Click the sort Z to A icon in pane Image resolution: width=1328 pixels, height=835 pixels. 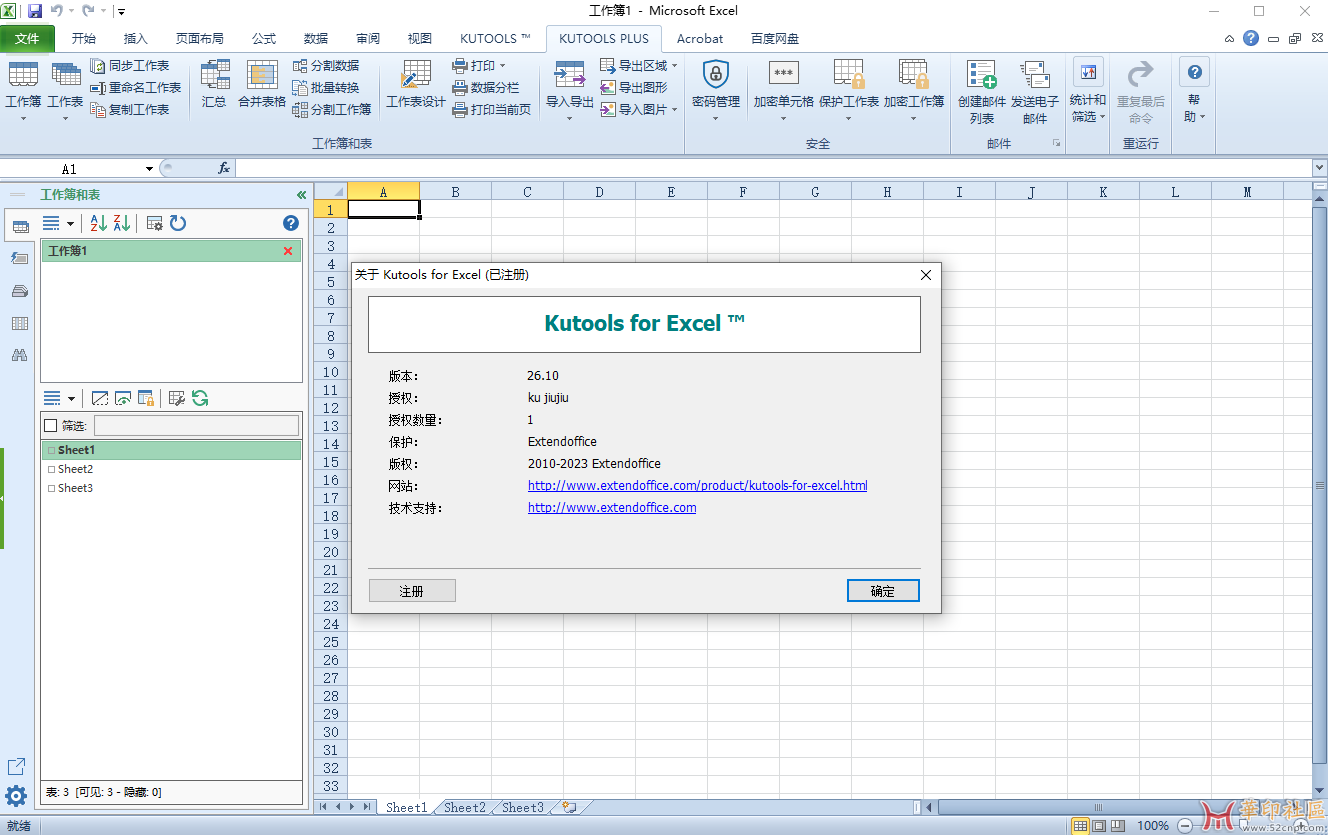(x=122, y=223)
